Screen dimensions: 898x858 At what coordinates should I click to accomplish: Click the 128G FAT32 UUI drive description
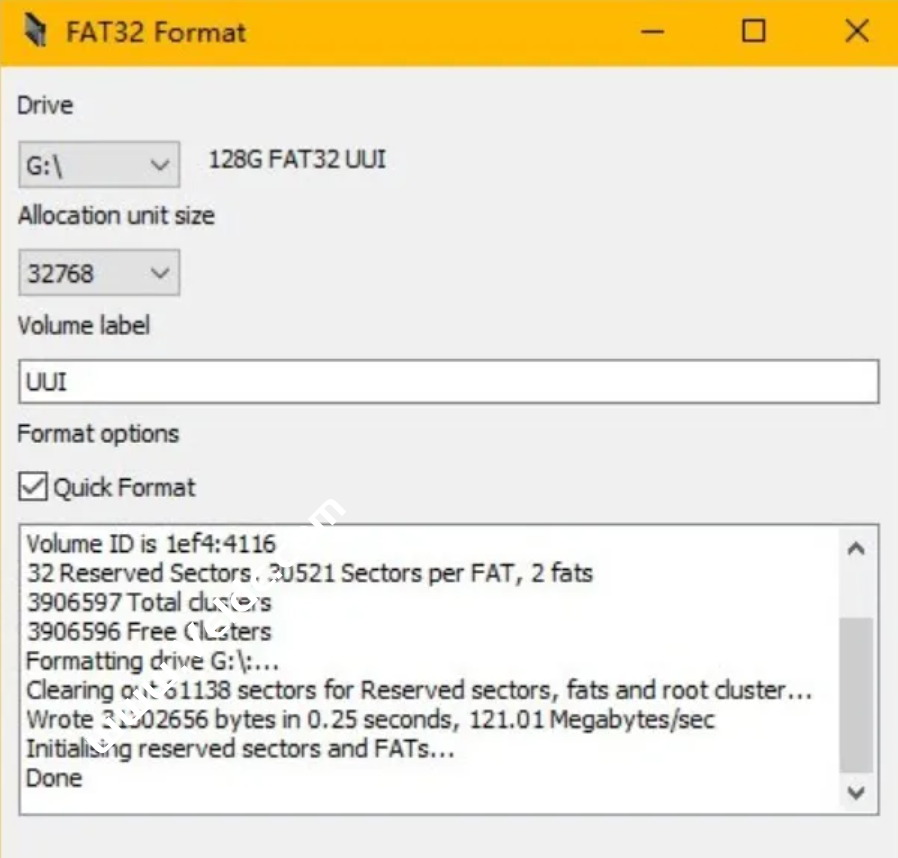[x=295, y=159]
